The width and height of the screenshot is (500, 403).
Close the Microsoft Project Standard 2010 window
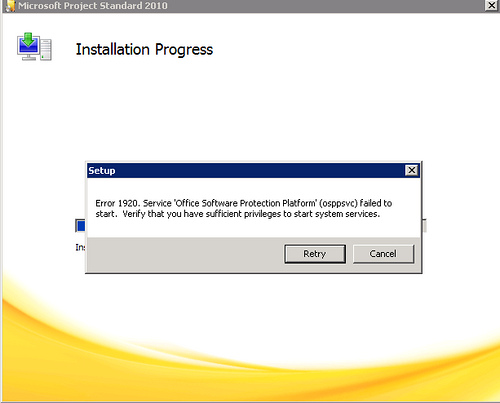(491, 5)
